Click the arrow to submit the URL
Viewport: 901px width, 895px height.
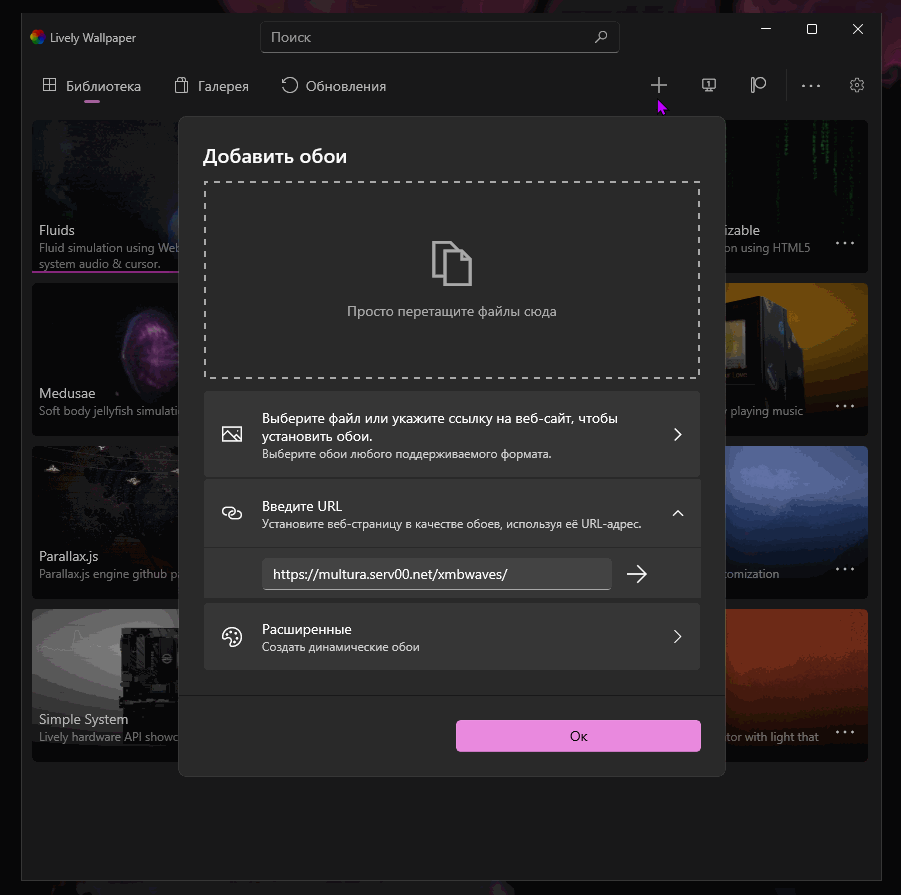click(x=636, y=574)
